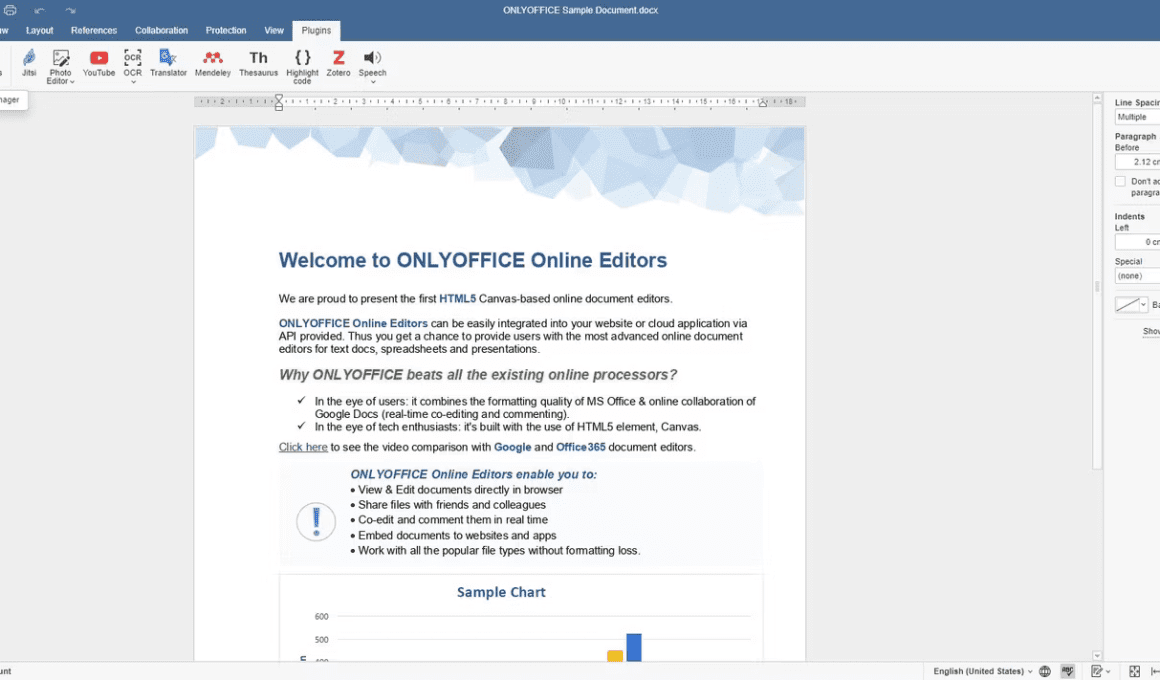Viewport: 1160px width, 680px height.
Task: Click the scroll up arrow of the document
Action: coord(1097,98)
